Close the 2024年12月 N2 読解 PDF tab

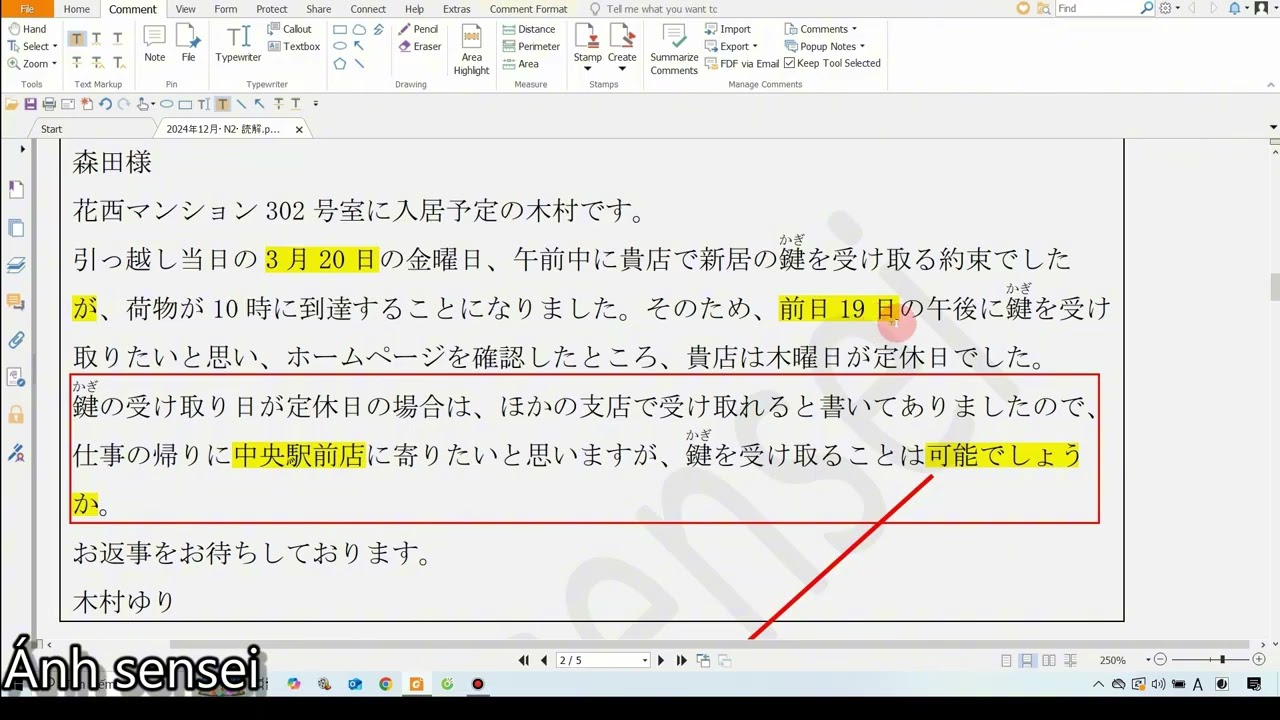pyautogui.click(x=299, y=130)
